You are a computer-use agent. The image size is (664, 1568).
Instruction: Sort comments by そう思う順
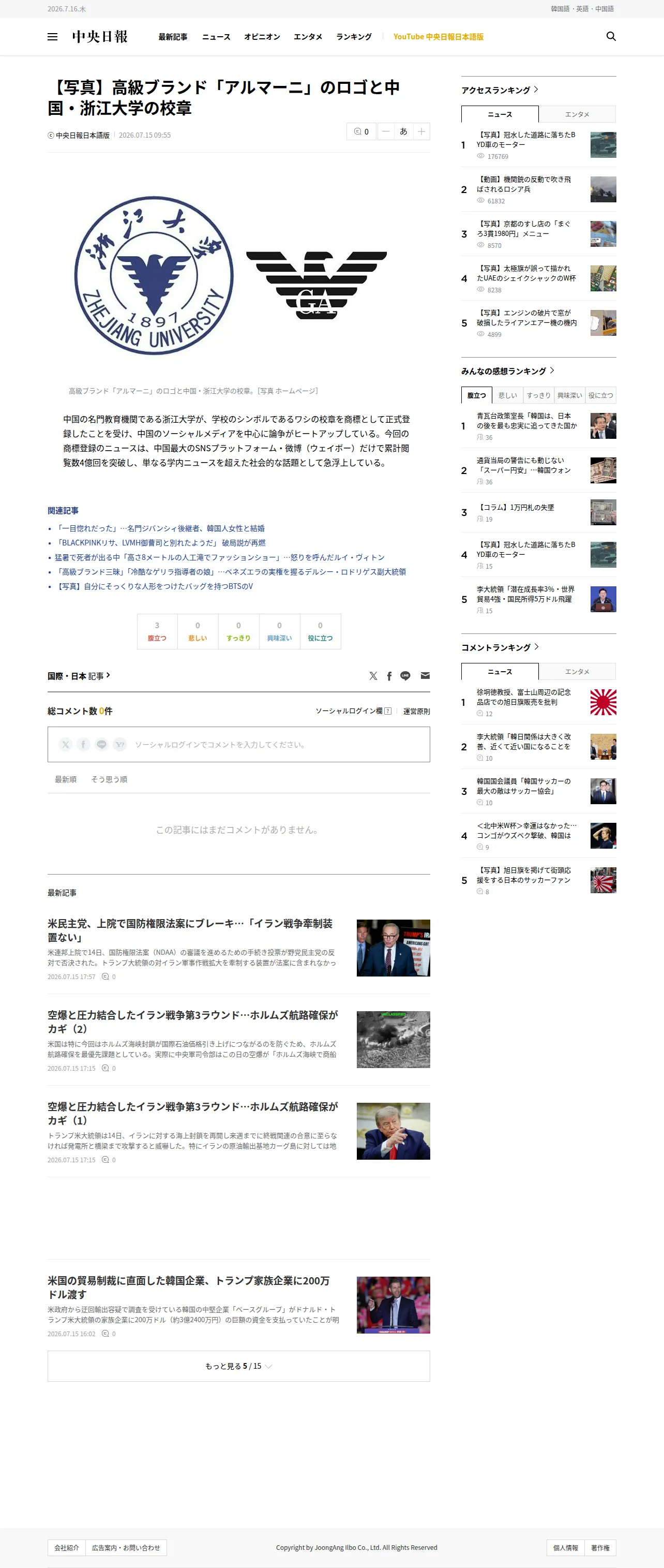[109, 779]
